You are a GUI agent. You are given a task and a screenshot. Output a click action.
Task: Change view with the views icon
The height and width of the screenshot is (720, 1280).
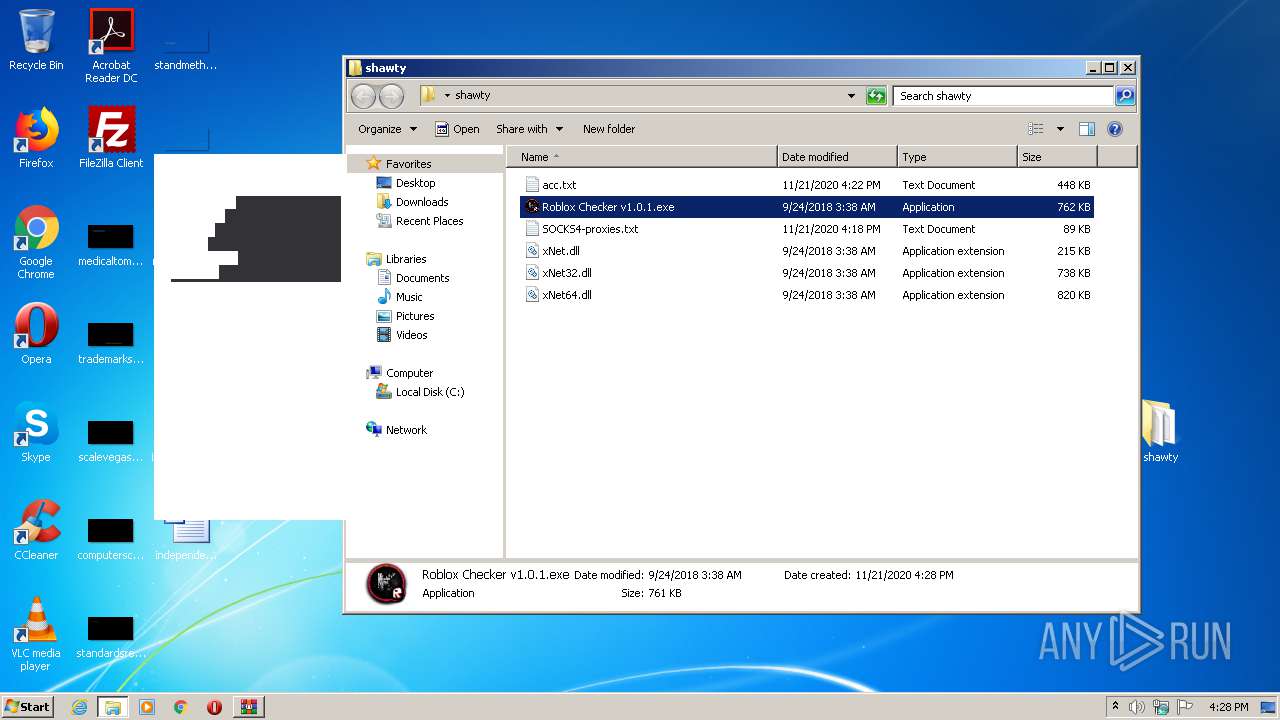pos(1036,129)
